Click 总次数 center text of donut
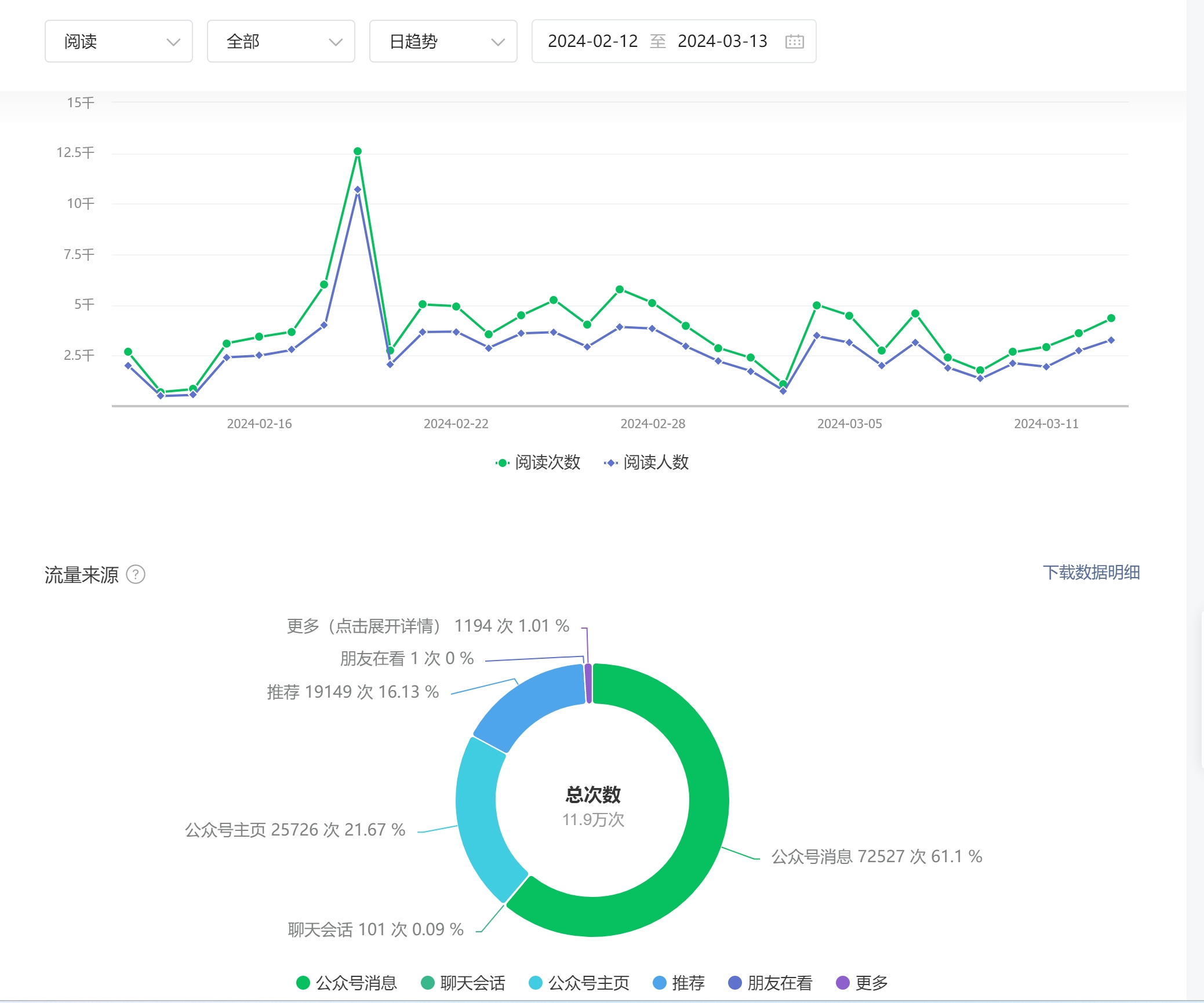The width and height of the screenshot is (1204, 1003). (593, 794)
